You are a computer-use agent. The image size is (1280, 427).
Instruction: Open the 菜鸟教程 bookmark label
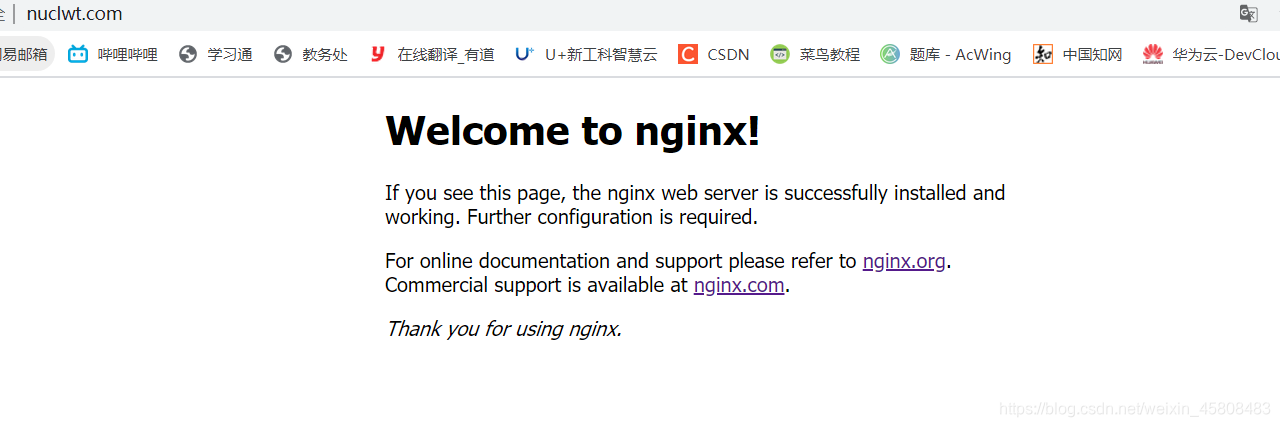(830, 54)
